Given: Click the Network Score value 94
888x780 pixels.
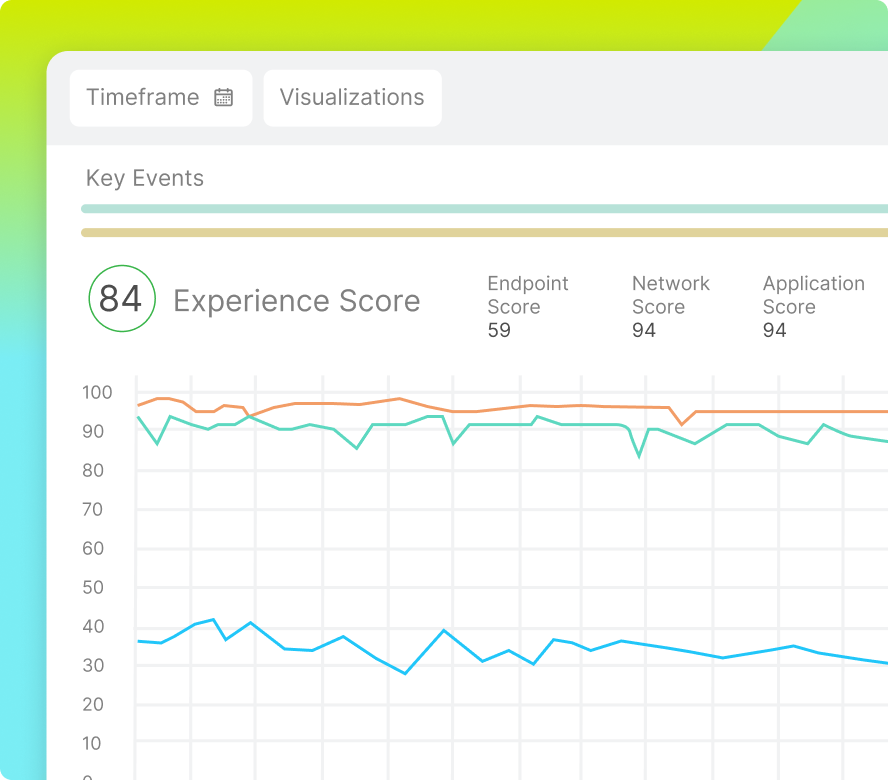Looking at the screenshot, I should pyautogui.click(x=644, y=330).
